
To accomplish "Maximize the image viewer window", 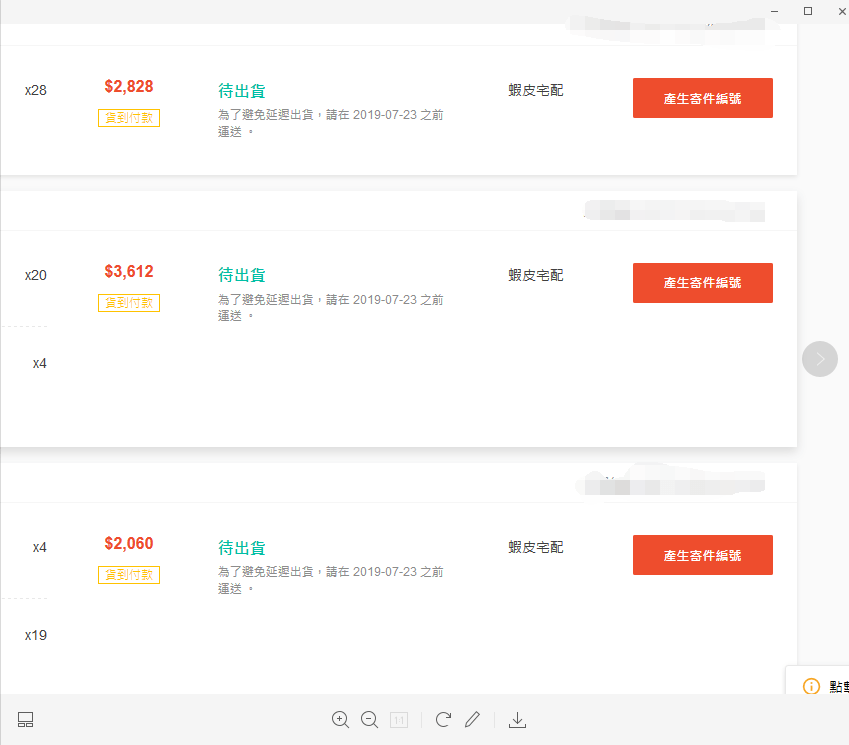I will pyautogui.click(x=808, y=10).
